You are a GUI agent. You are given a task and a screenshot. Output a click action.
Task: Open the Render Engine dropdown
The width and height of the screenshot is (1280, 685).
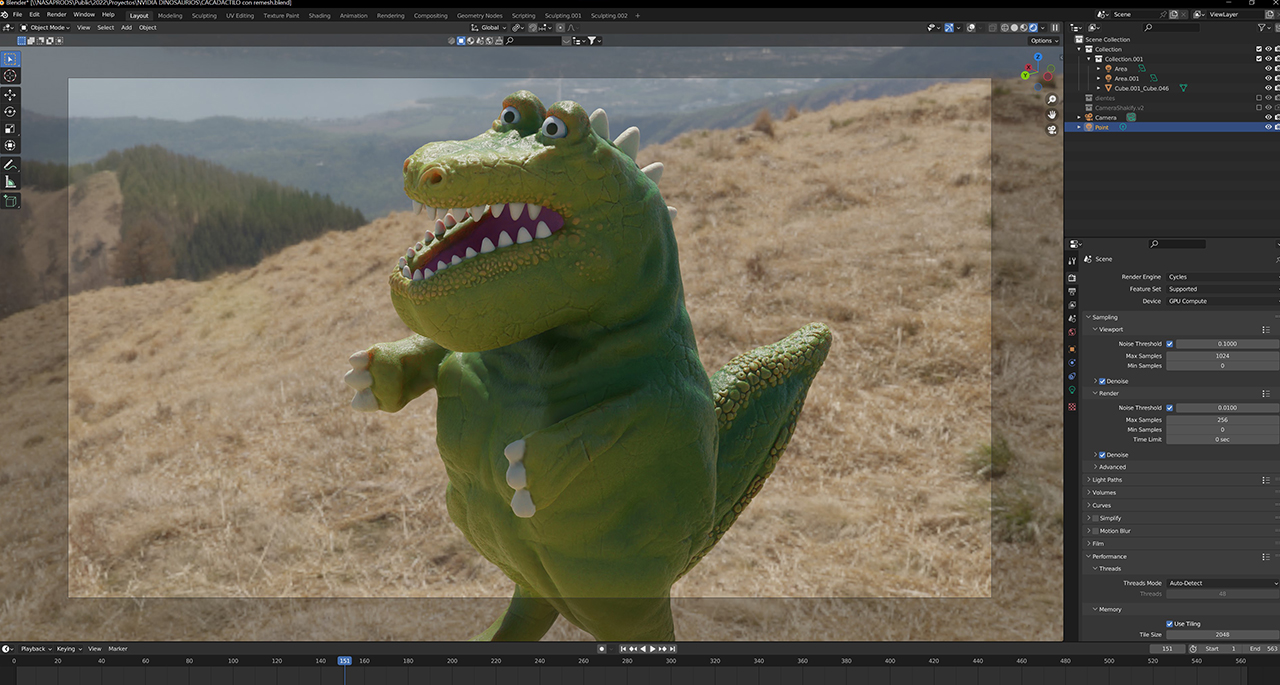click(1222, 277)
